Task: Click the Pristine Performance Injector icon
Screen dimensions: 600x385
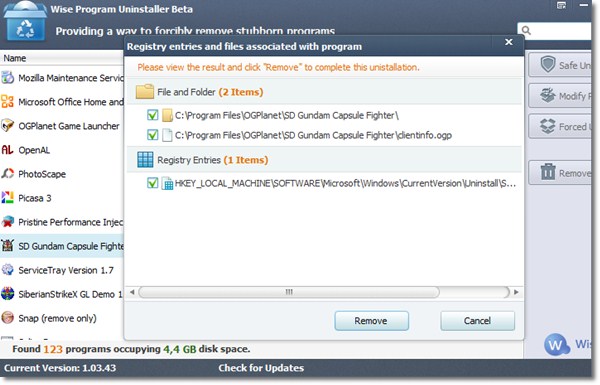Action: (x=7, y=222)
